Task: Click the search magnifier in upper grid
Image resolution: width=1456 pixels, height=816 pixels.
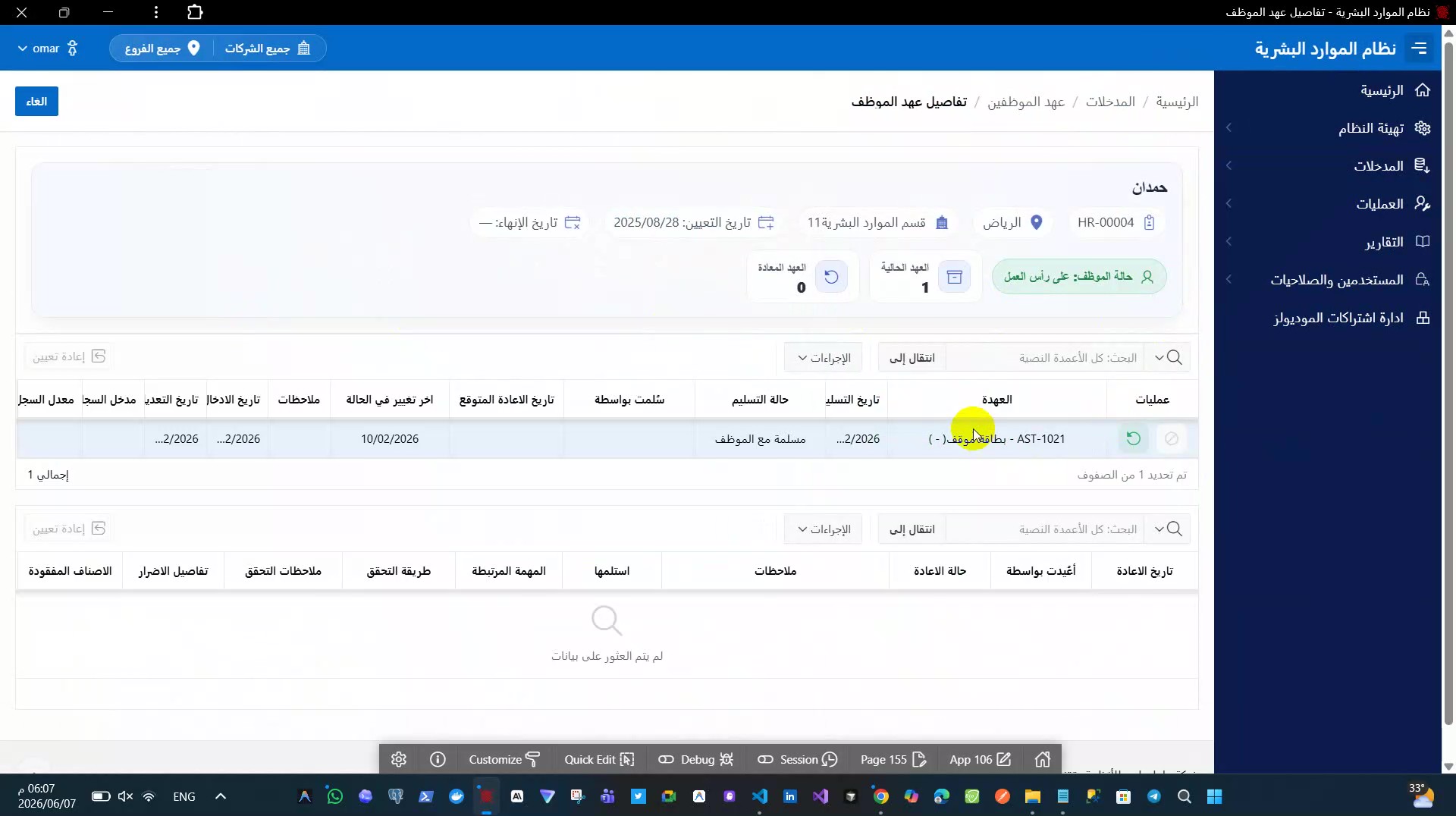Action: pyautogui.click(x=1175, y=357)
